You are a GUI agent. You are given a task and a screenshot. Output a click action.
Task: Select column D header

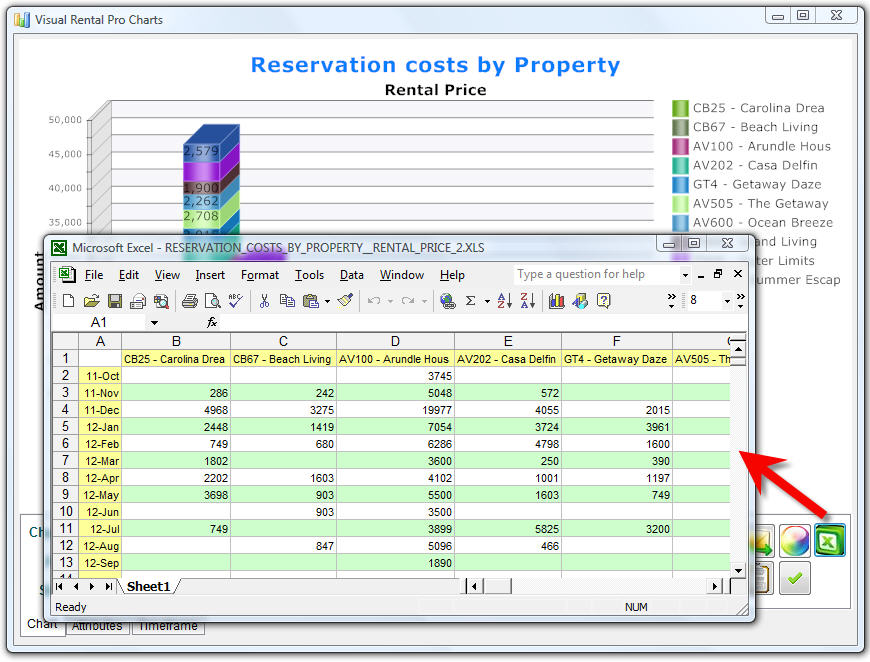pos(395,341)
